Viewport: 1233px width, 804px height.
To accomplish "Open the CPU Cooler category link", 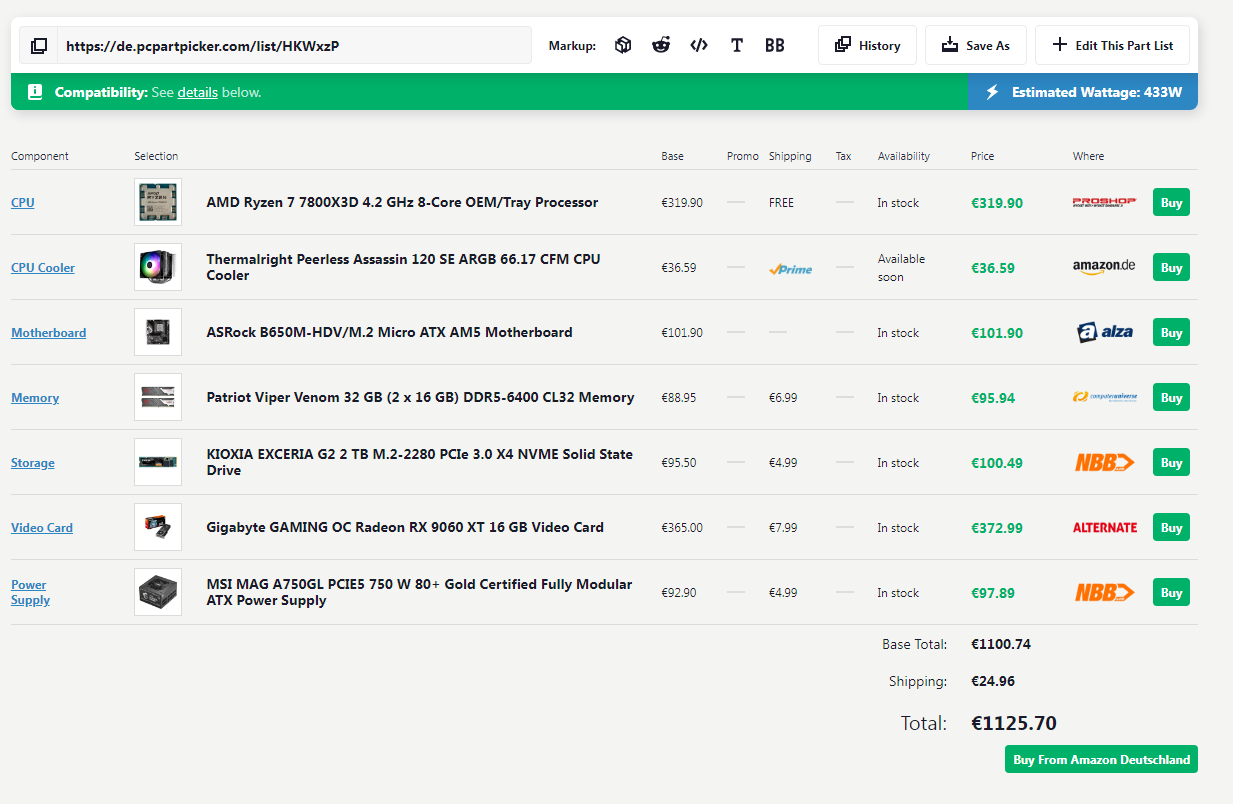I will click(43, 267).
